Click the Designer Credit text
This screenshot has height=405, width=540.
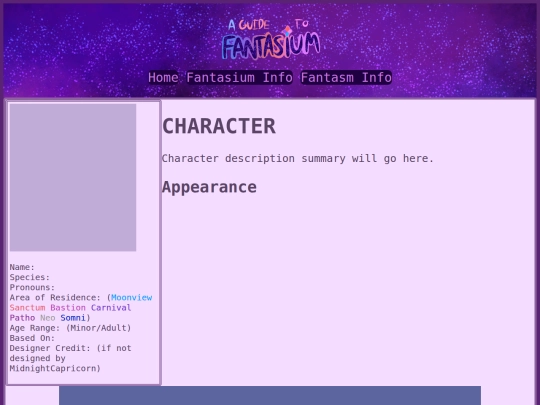click(71, 358)
